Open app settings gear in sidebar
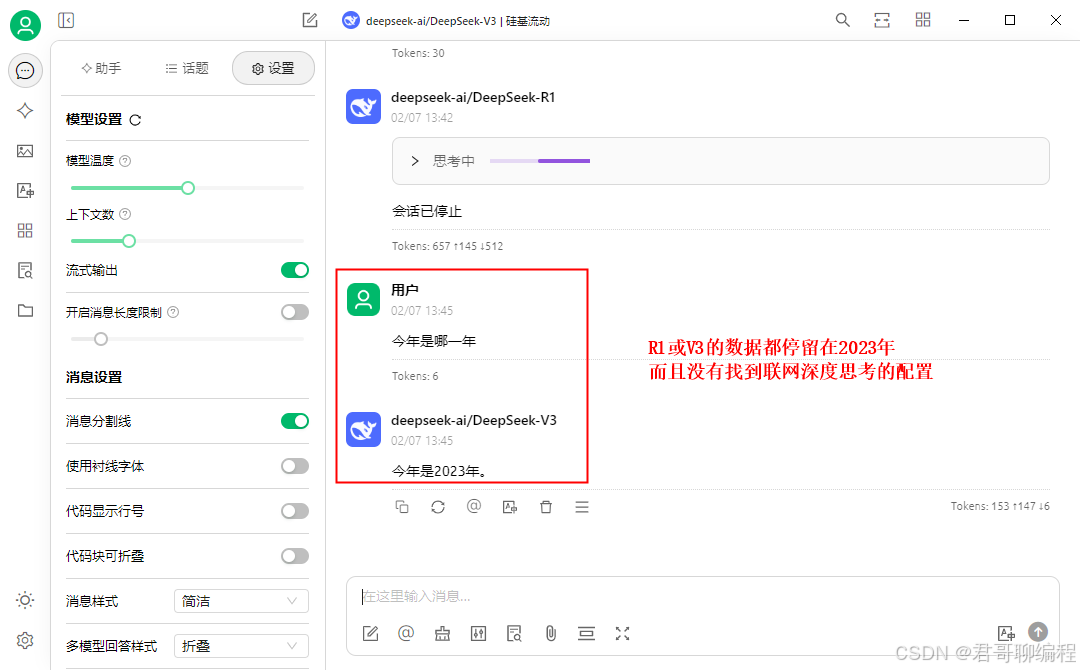 coord(25,640)
